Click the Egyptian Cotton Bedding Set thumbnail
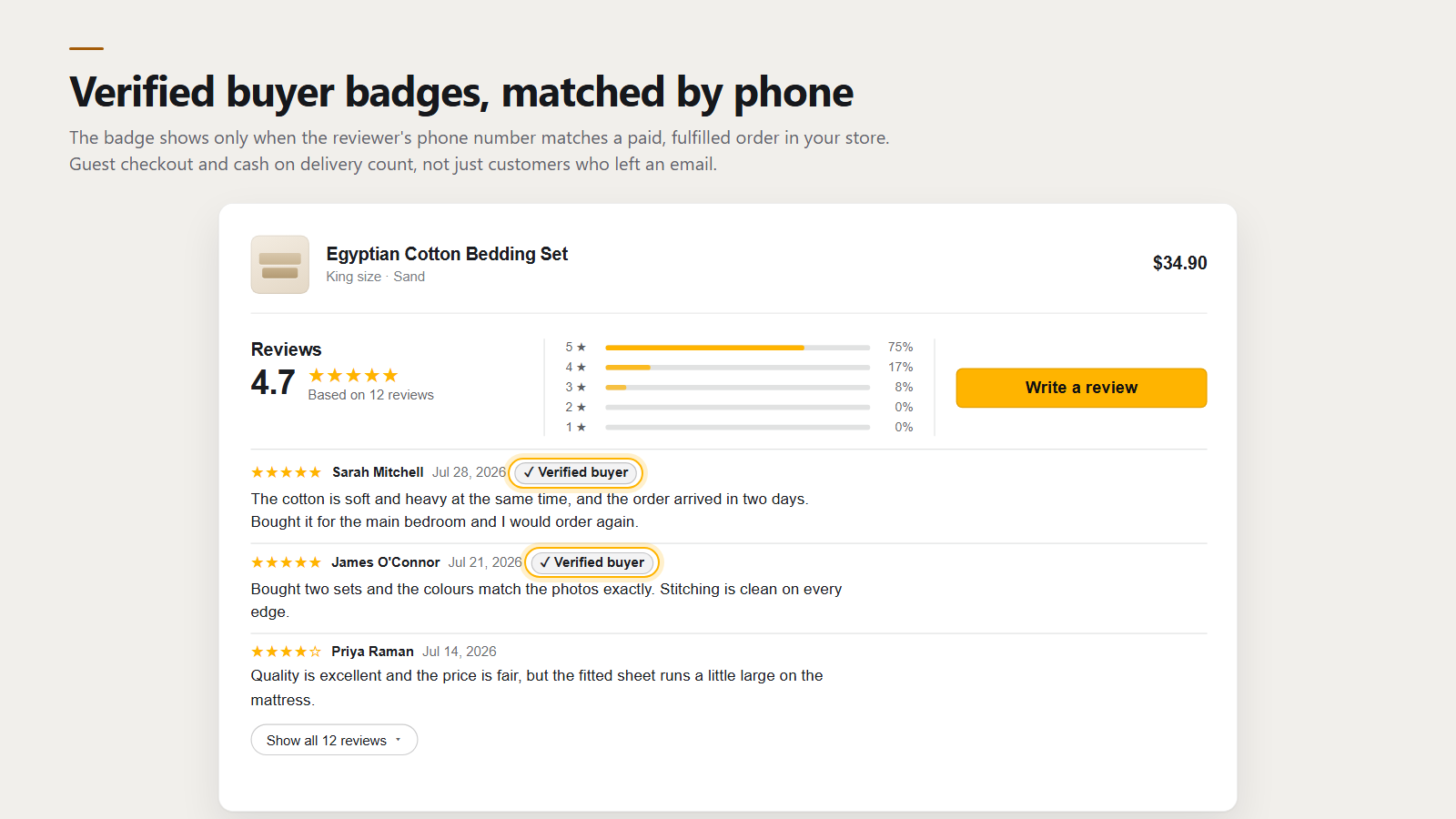1456x819 pixels. click(x=280, y=265)
